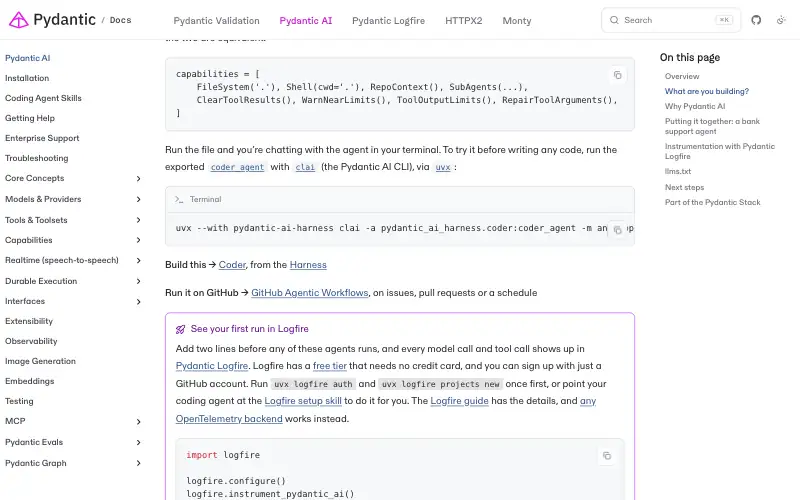
Task: Open the Observability page
Action: (x=31, y=341)
